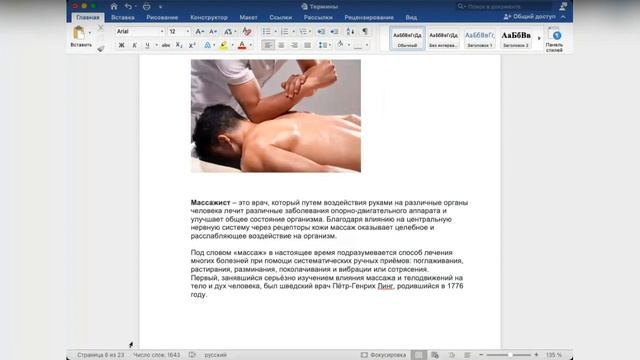
Task: Switch to the Ссылки tab
Action: click(280, 18)
